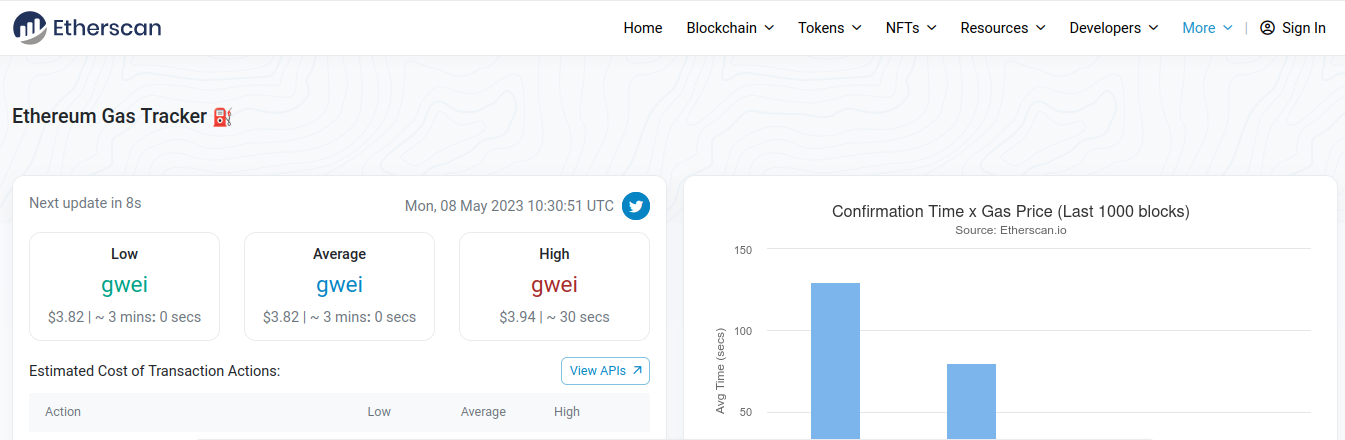The width and height of the screenshot is (1345, 440).
Task: Click the chart title 'Confirmation Time x Gas Price'
Action: (x=1011, y=212)
